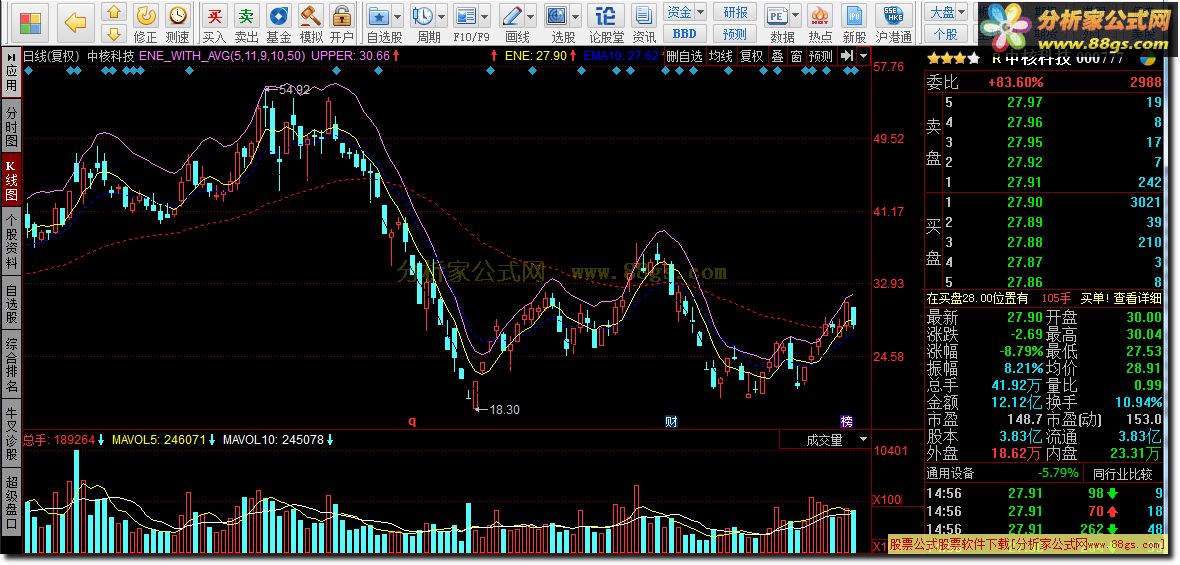Viewport: 1180px width, 565px height.
Task: Click the yellow up arrow in toolbar
Action: point(114,12)
